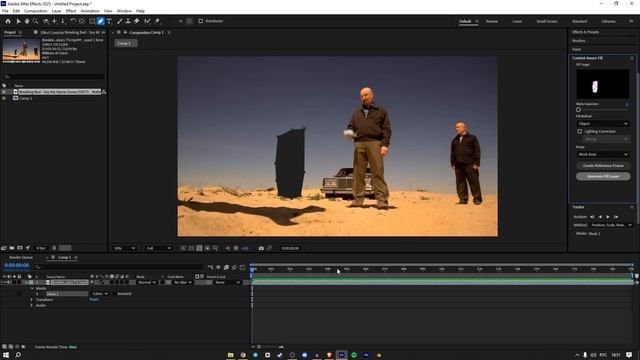Click the motion blur enable icon in timeline
This screenshot has height=360, width=640.
tap(234, 267)
